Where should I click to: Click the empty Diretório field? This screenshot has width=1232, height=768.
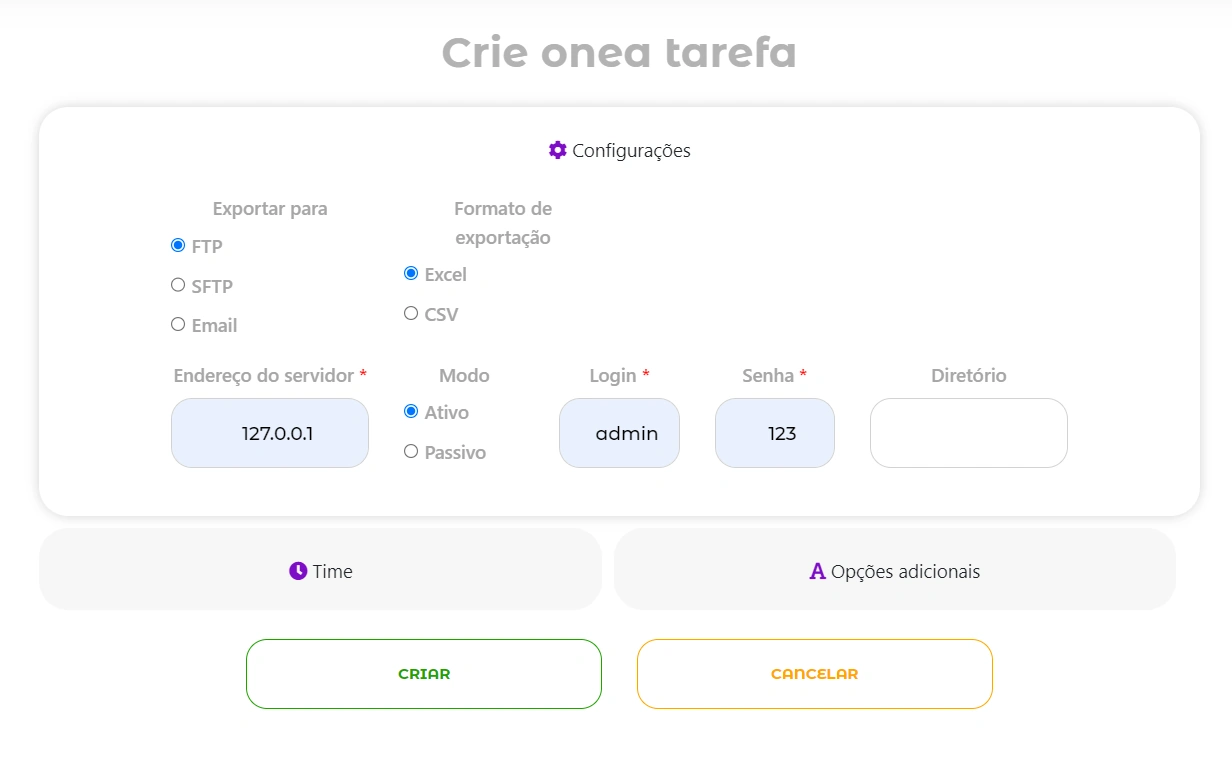click(969, 433)
